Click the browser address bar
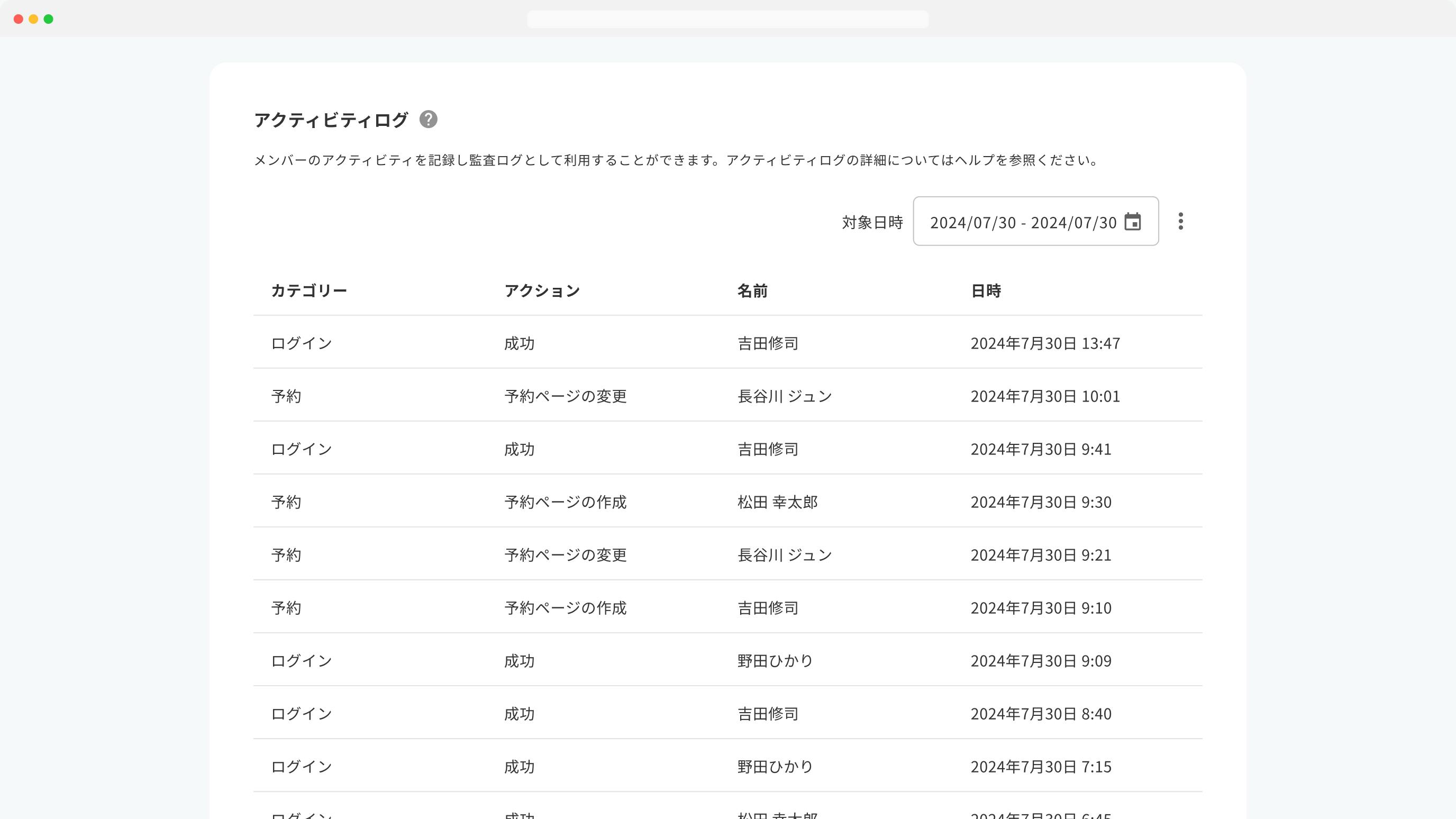 point(727,19)
